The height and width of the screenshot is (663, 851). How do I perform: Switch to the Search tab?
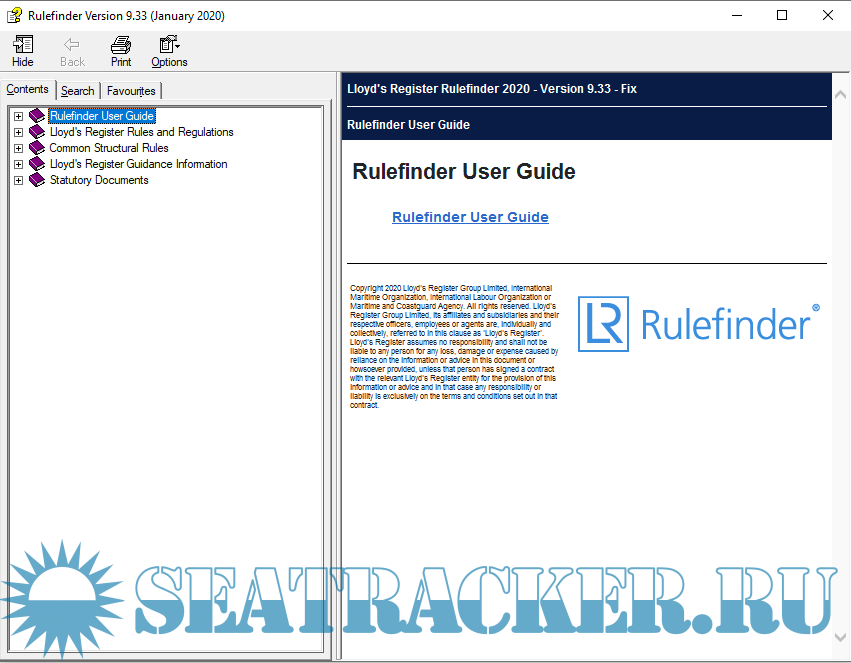[77, 89]
